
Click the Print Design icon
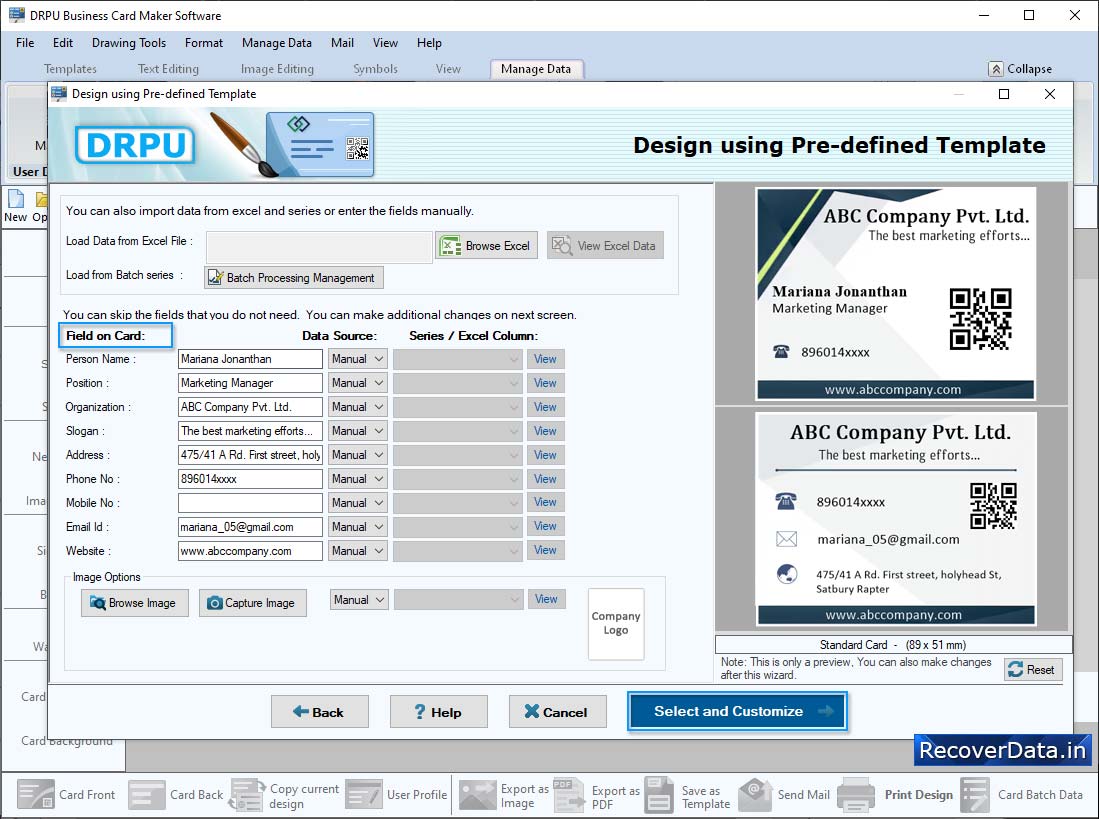[x=855, y=794]
